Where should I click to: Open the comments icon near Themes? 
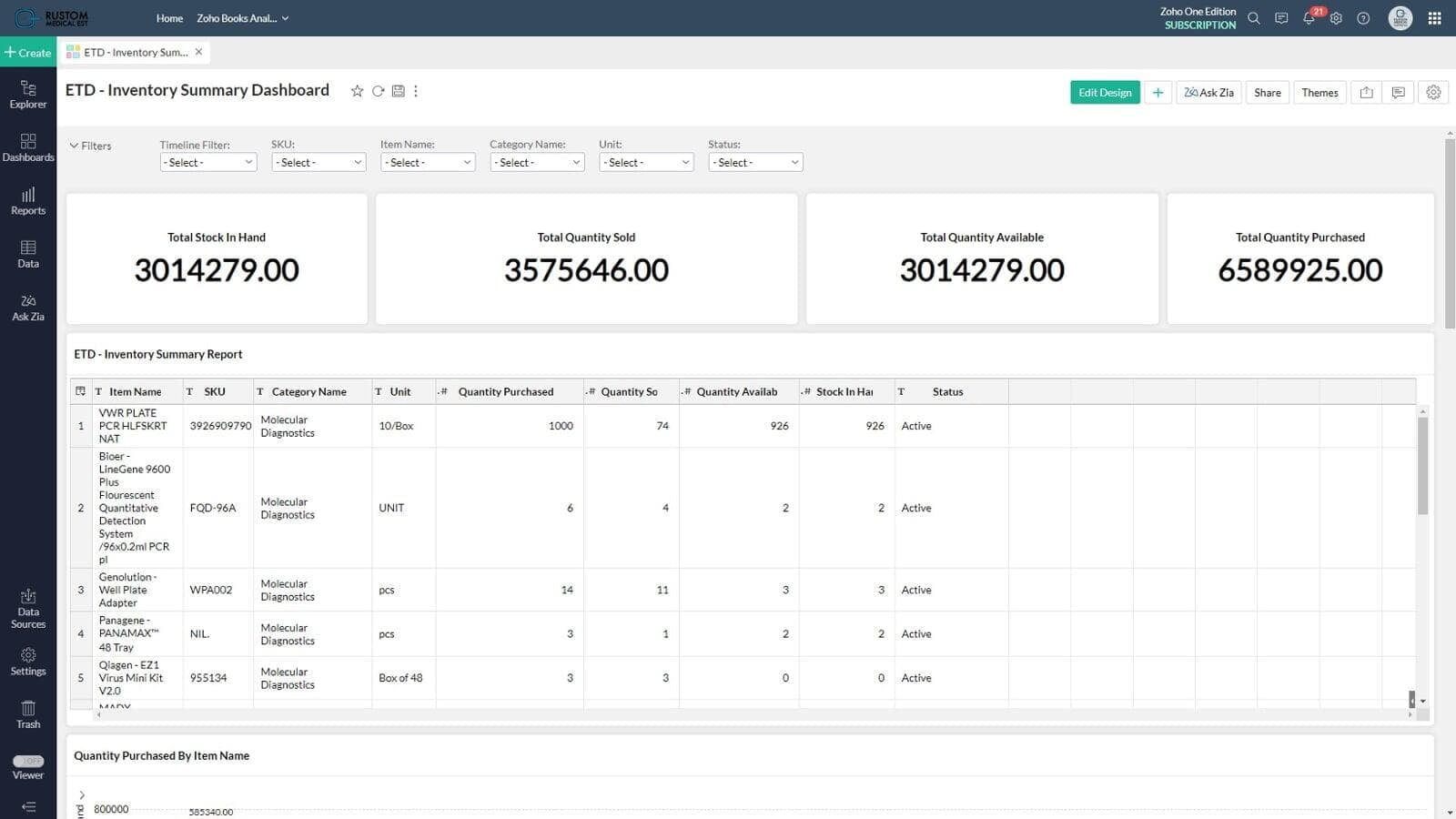point(1399,92)
